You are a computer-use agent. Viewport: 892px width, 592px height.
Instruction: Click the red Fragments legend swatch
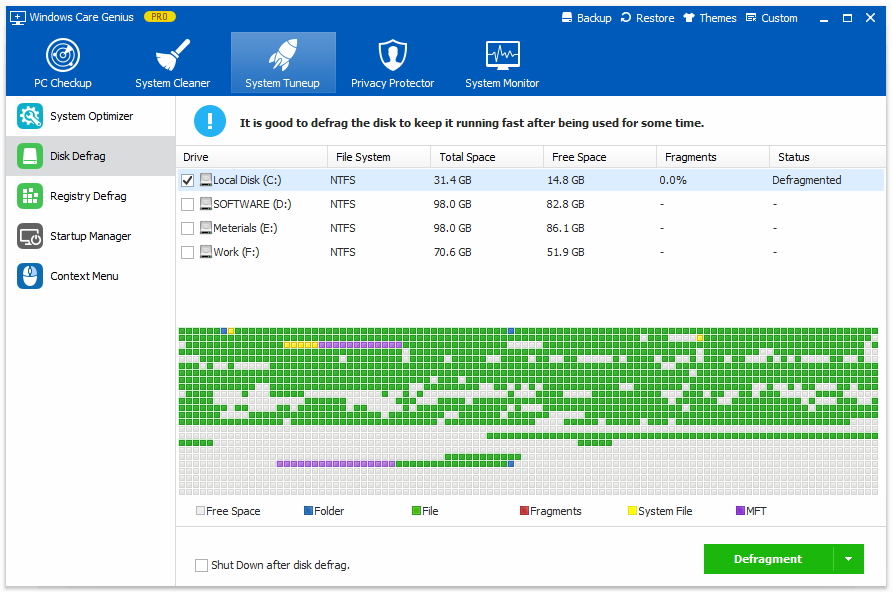(525, 511)
